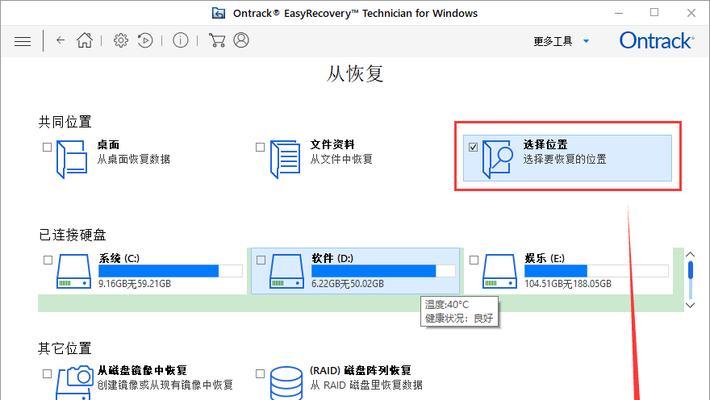
Task: Click the 9.16GB无59.21GB size text
Action: [x=134, y=284]
